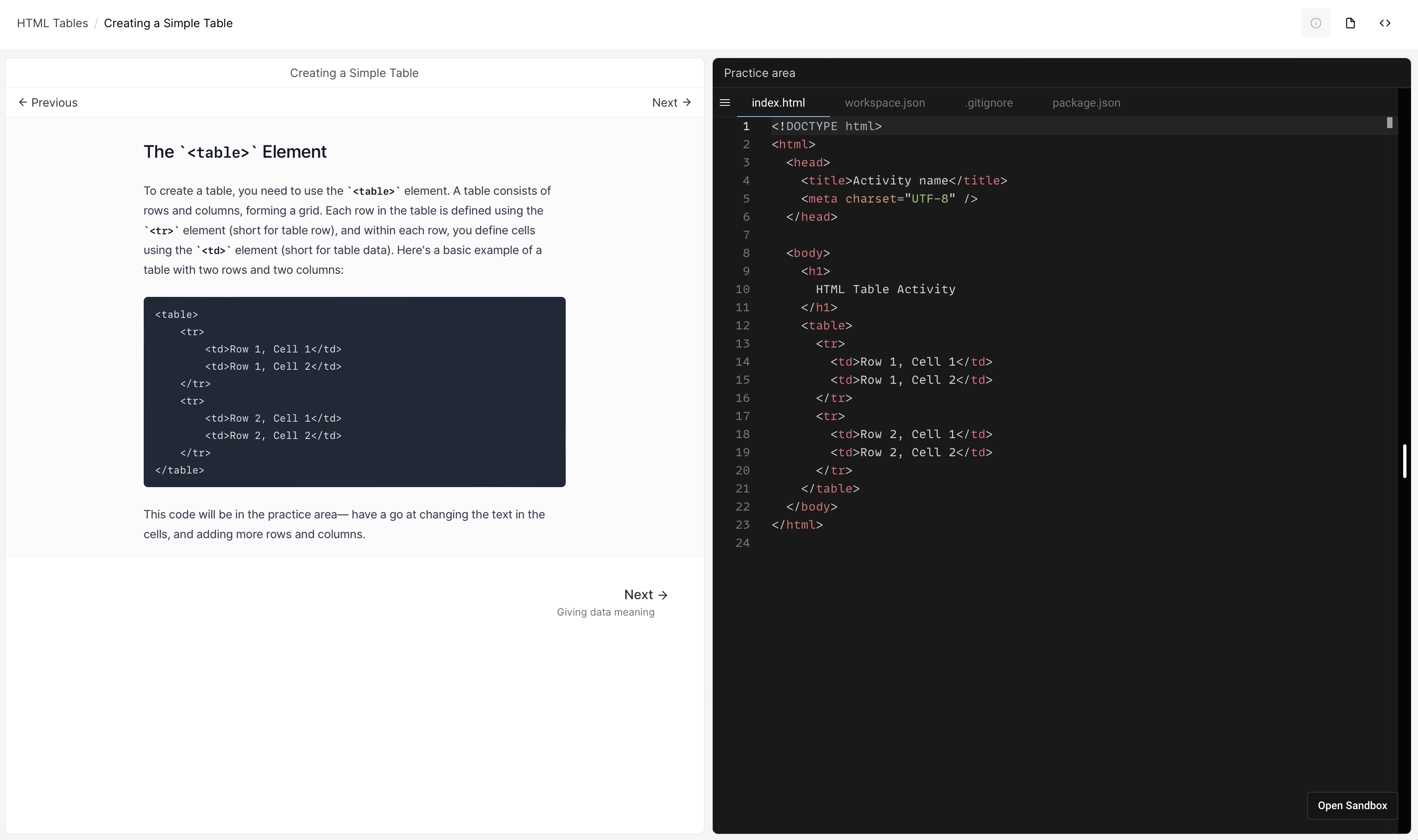Click the minimap marker at editor top-right

coord(1389,123)
